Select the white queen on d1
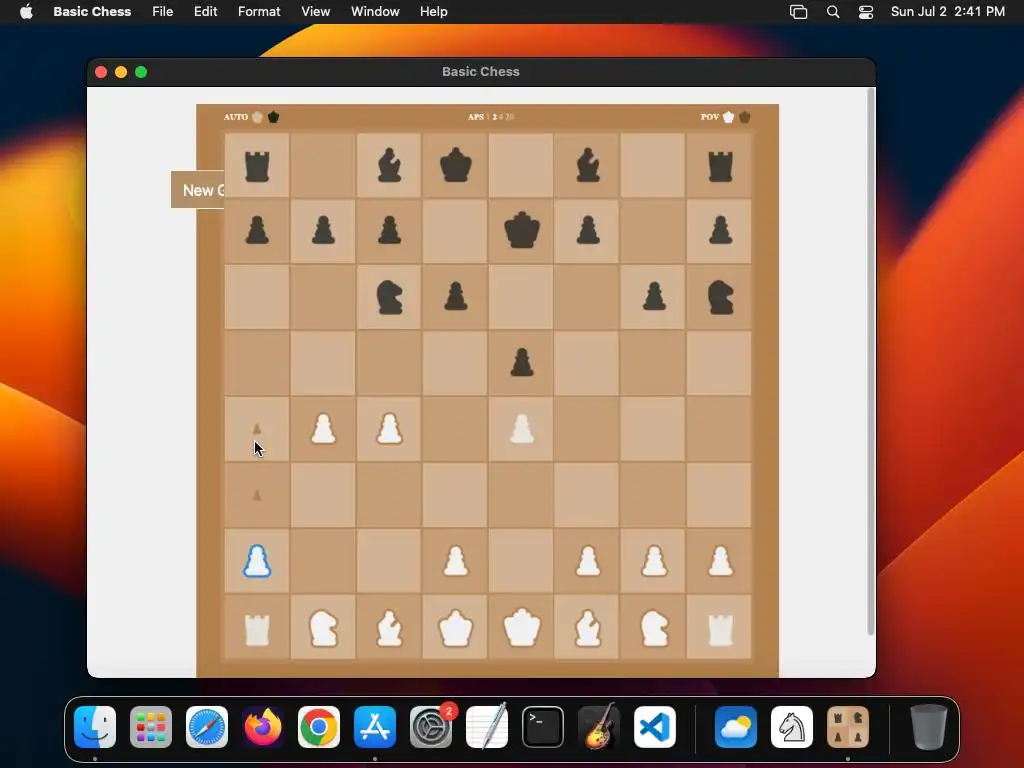The image size is (1024, 768). (x=455, y=628)
